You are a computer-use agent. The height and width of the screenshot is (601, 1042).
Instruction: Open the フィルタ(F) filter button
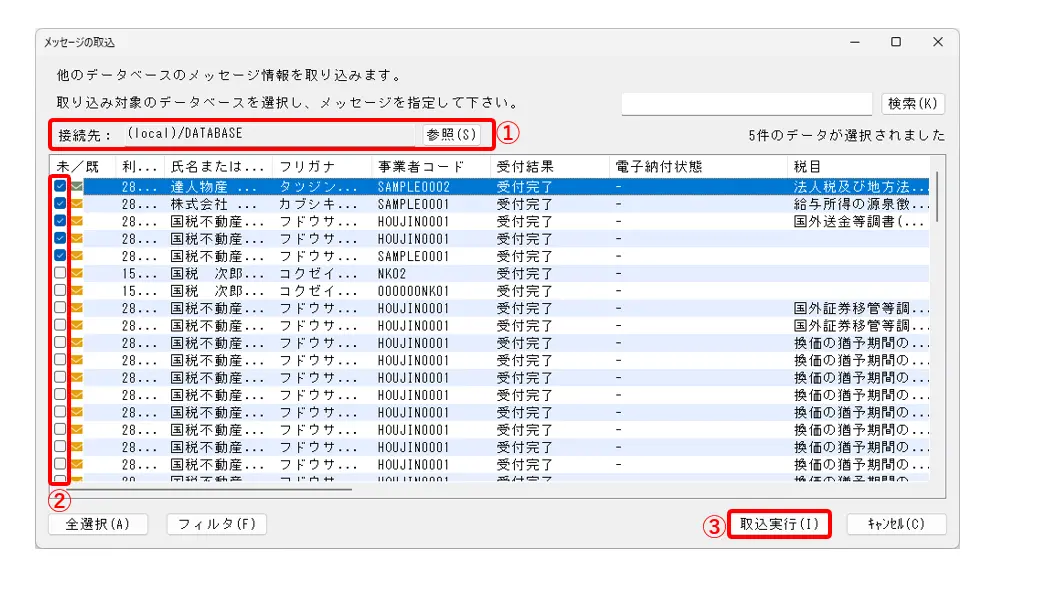coord(217,524)
